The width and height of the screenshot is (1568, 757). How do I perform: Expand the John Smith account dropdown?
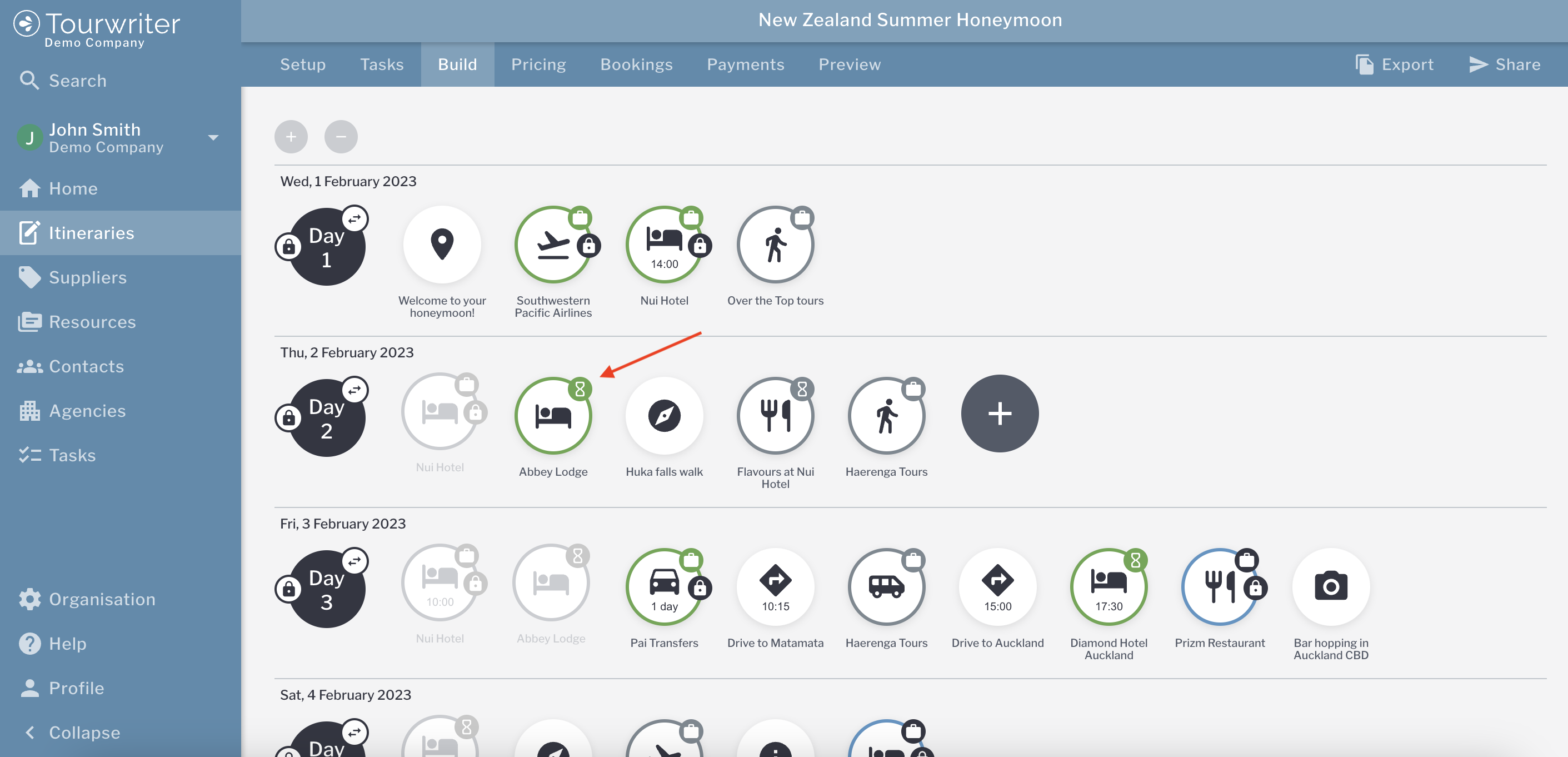click(213, 138)
